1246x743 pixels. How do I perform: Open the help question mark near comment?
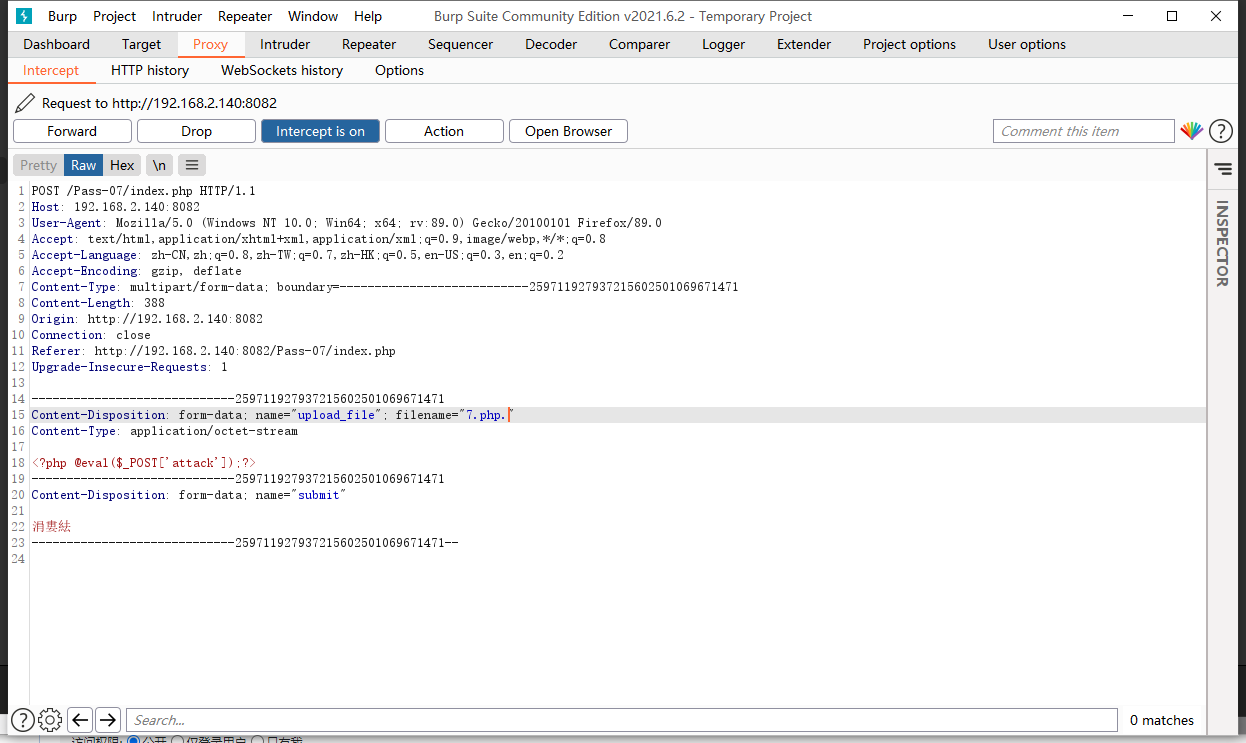tap(1220, 131)
